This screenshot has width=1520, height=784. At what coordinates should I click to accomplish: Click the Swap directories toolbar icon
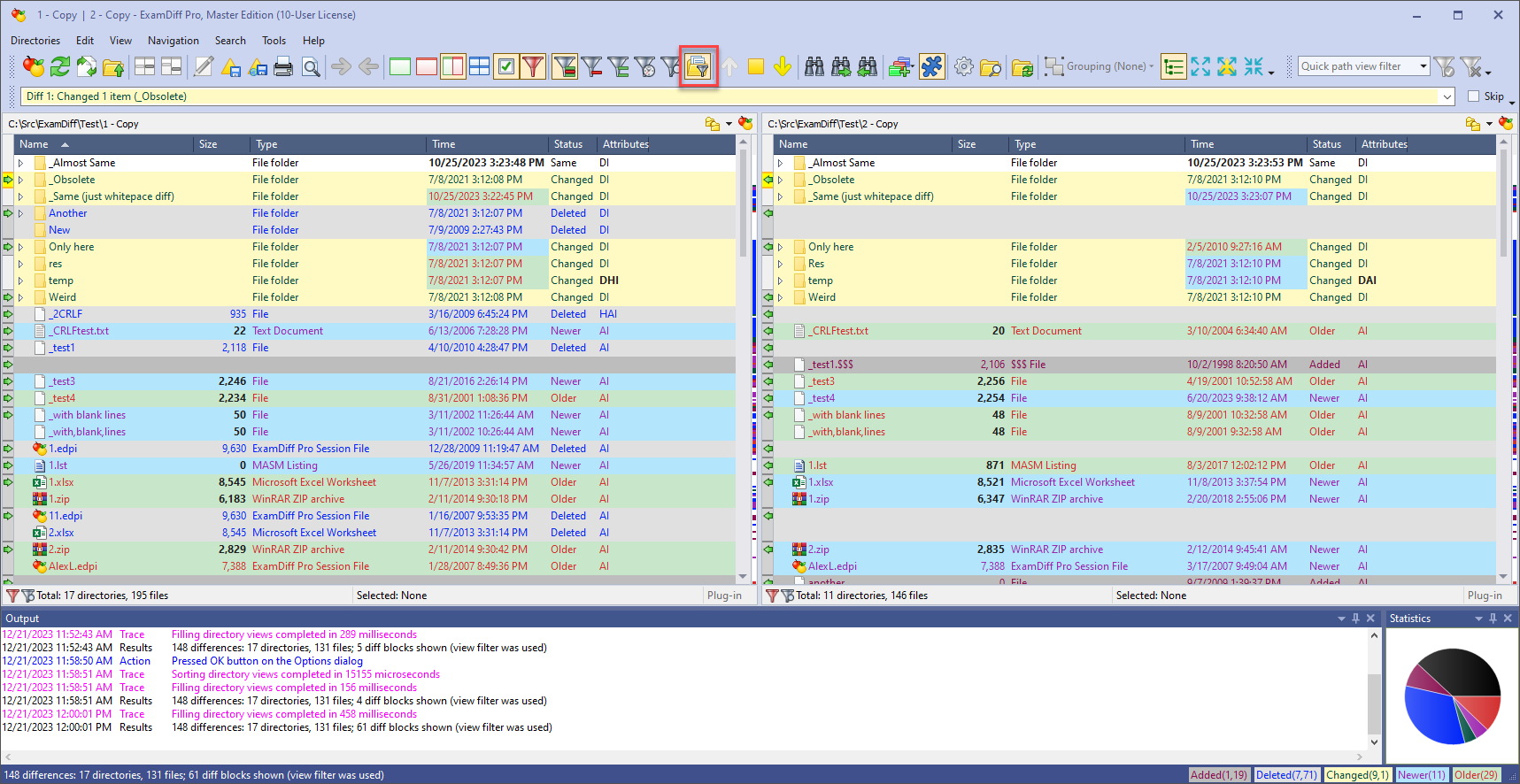pos(87,66)
